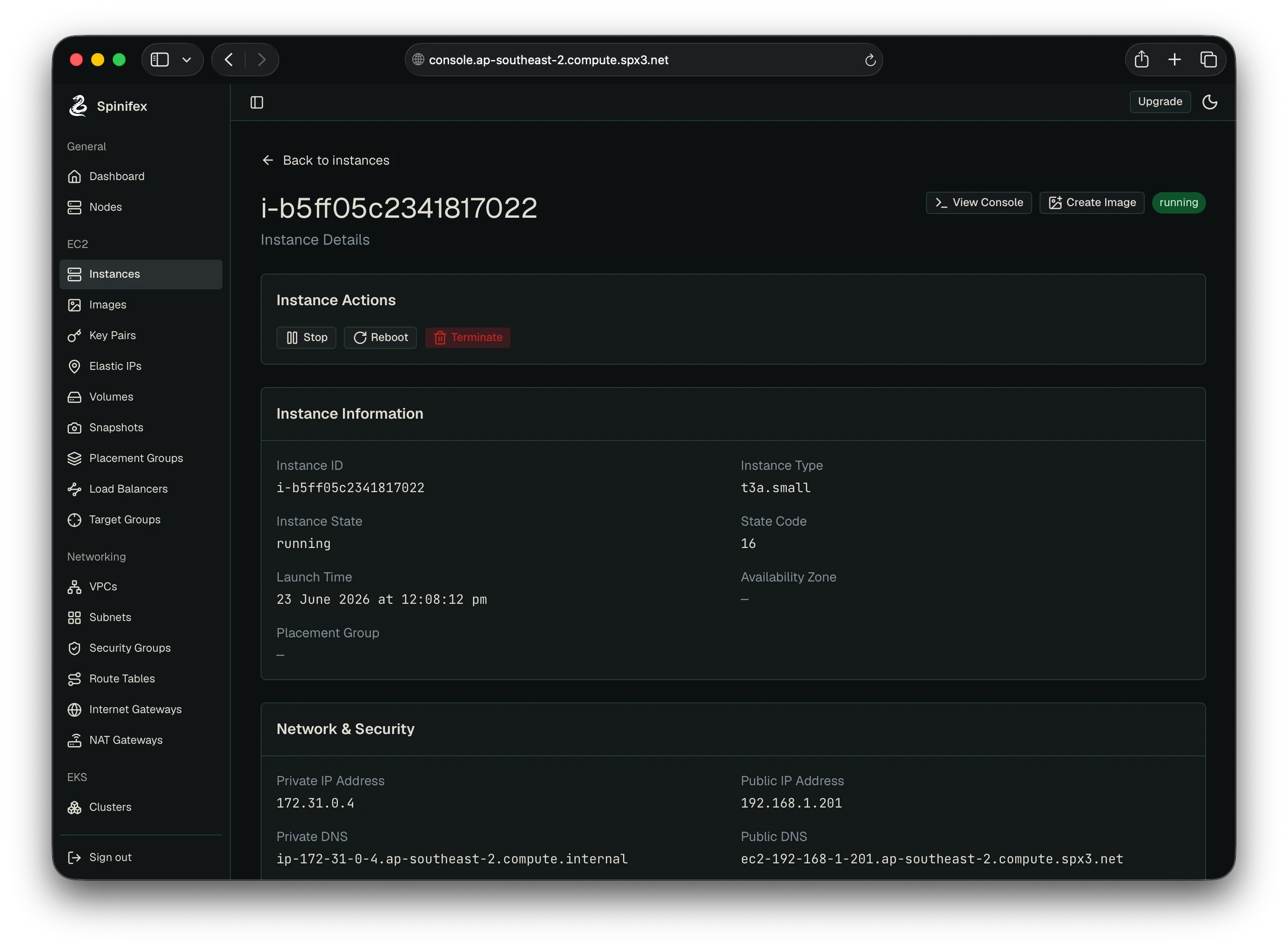This screenshot has height=949, width=1288.
Task: Select Instances in the EC2 section
Action: (x=141, y=274)
